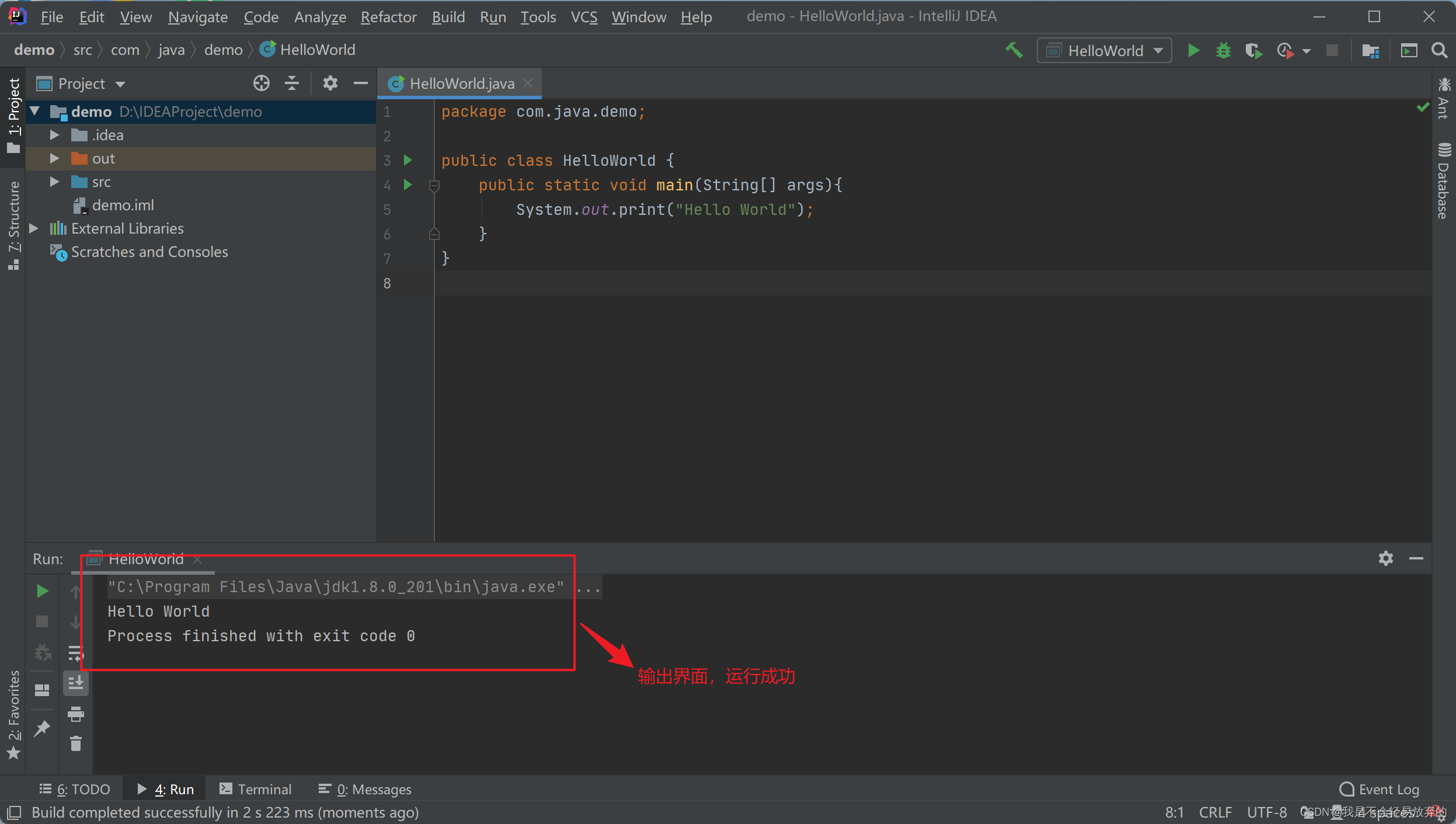1456x824 pixels.
Task: Open Search Everywhere magnifier icon
Action: (1439, 51)
